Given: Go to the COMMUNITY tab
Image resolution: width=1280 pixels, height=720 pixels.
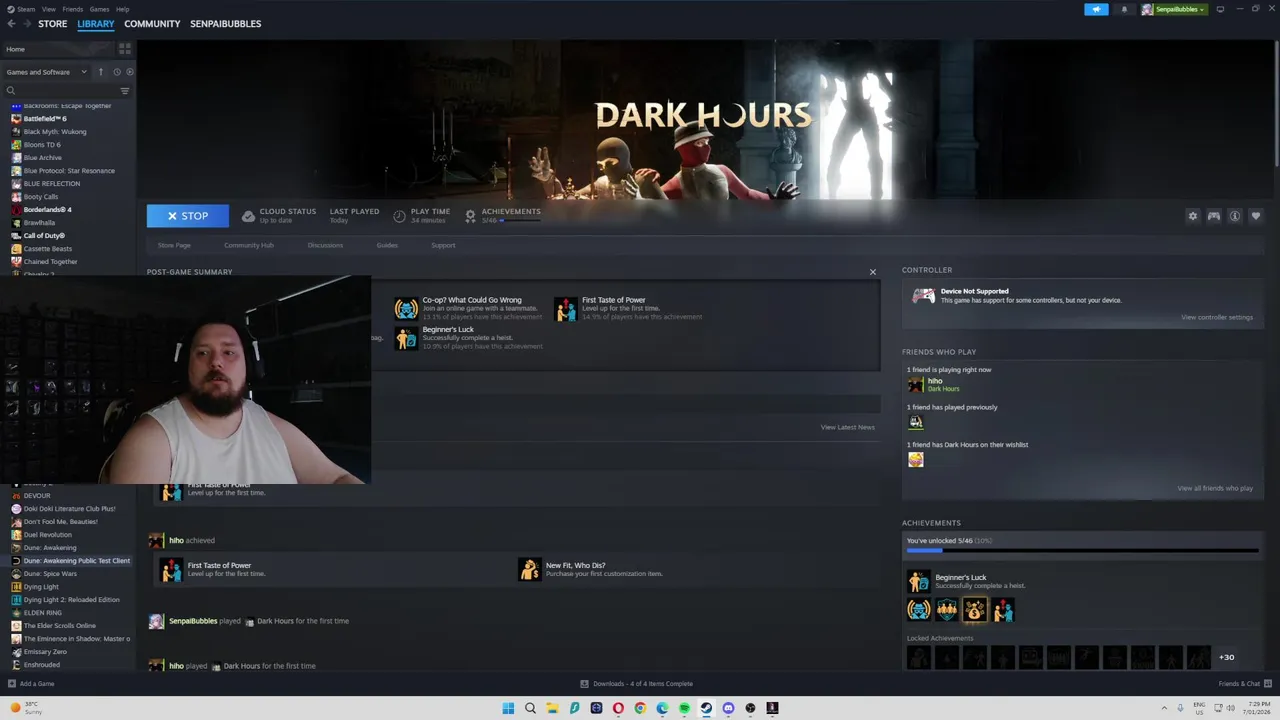Looking at the screenshot, I should (x=152, y=24).
